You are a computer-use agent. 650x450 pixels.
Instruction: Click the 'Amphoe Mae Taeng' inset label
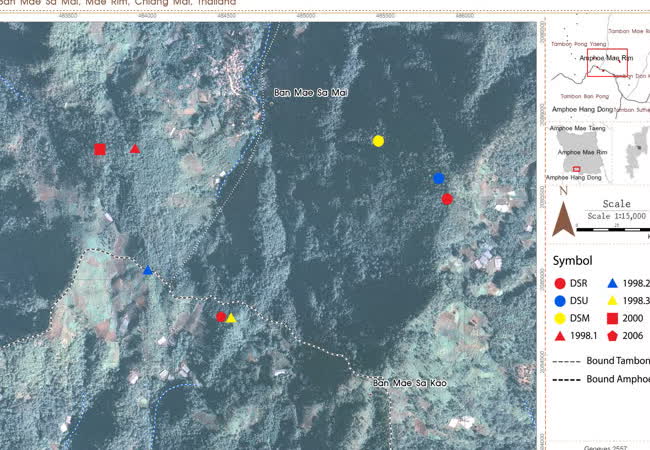coord(577,128)
